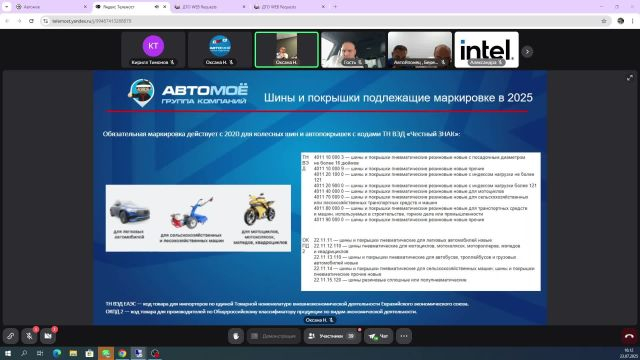The height and width of the screenshot is (360, 640).
Task: Click the АВТОМОЁ logo on the slide
Action: 188,93
